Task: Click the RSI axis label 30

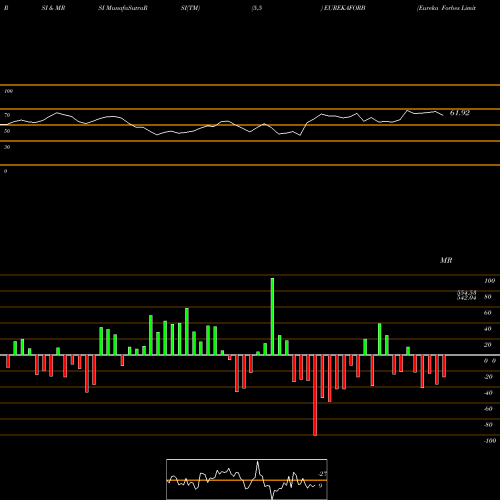Action: click(7, 147)
